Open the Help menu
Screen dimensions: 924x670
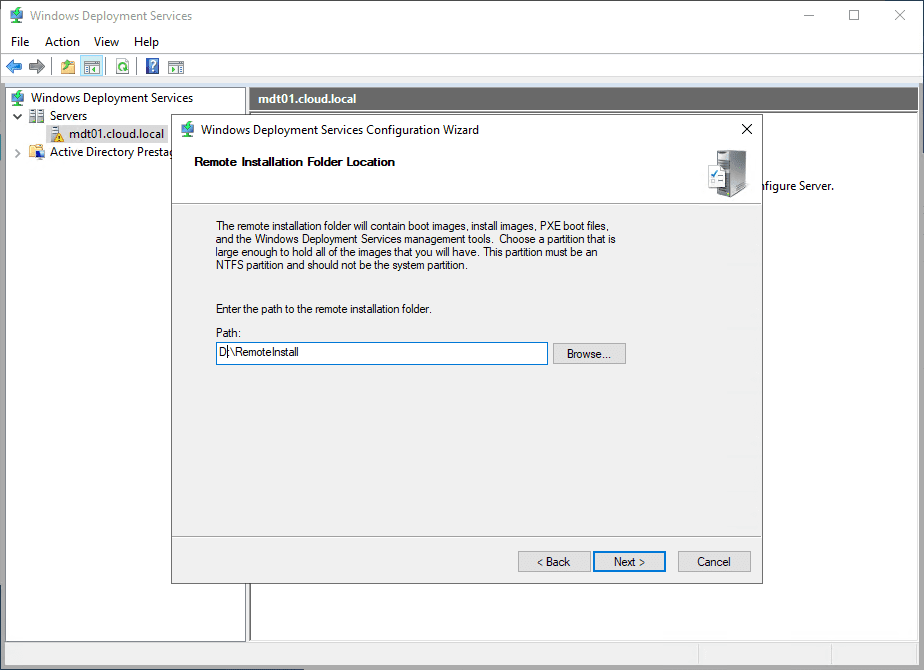(x=146, y=42)
